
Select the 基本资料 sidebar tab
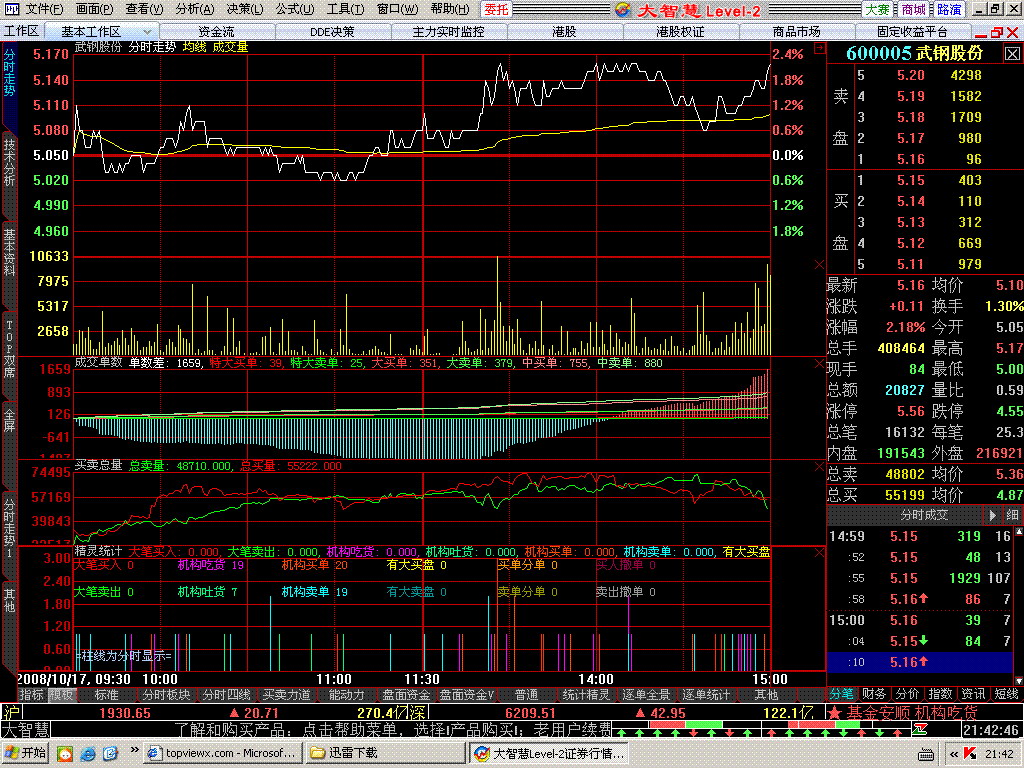pyautogui.click(x=9, y=251)
